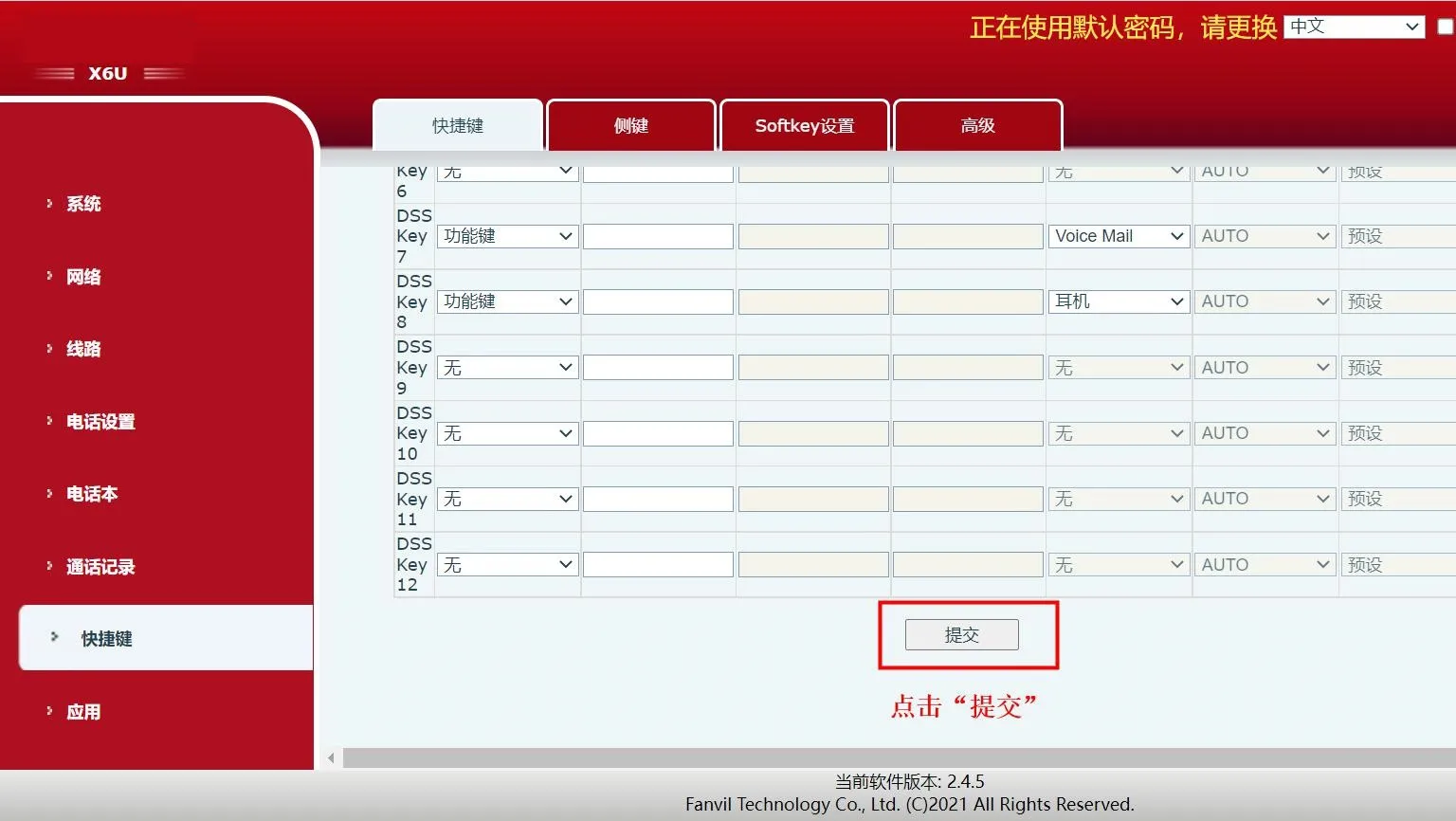Click the 提交 button
The height and width of the screenshot is (821, 1456).
coord(962,634)
